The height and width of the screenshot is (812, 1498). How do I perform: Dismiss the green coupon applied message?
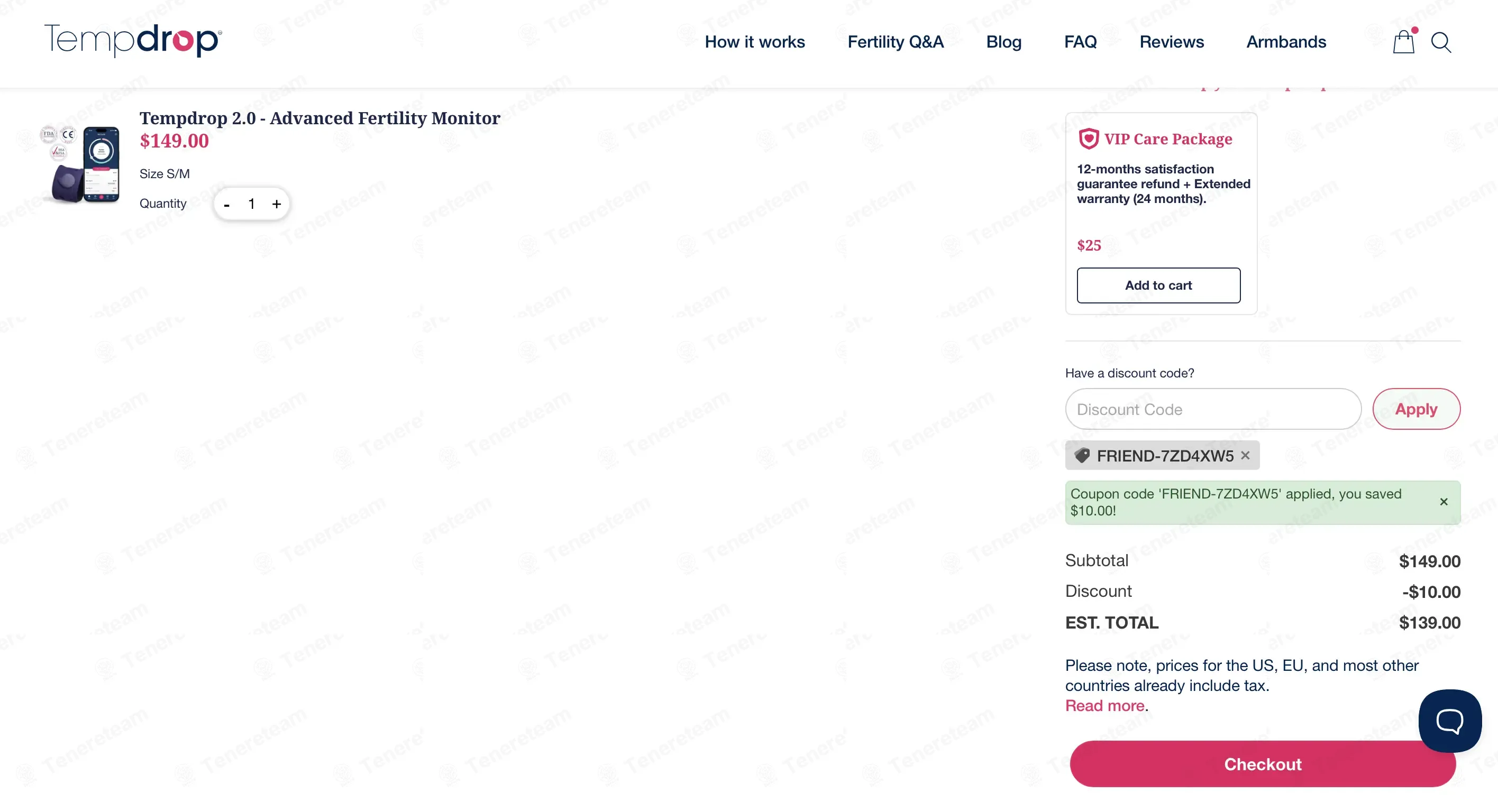pos(1444,502)
